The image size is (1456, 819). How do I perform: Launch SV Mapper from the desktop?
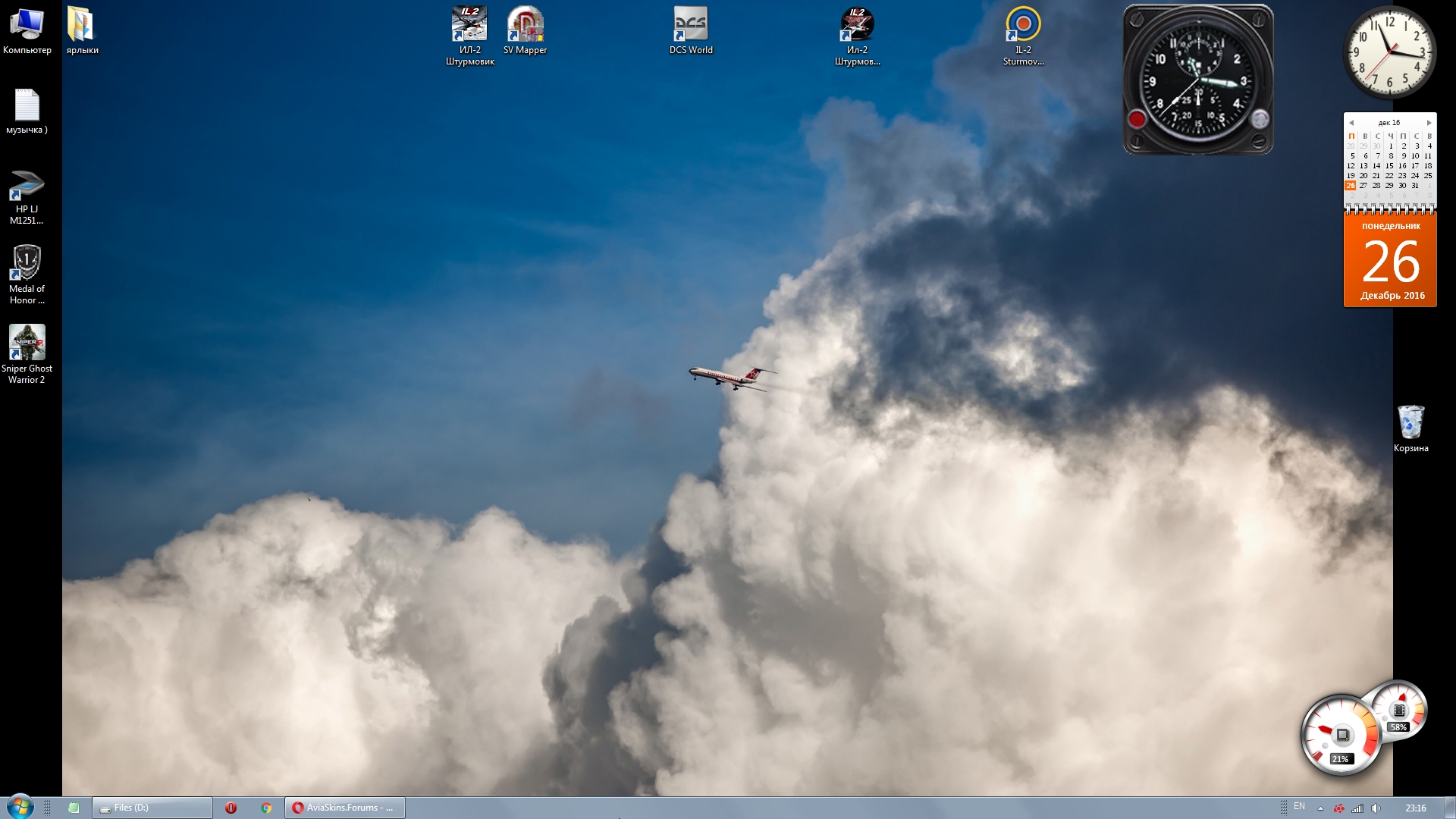pyautogui.click(x=525, y=30)
